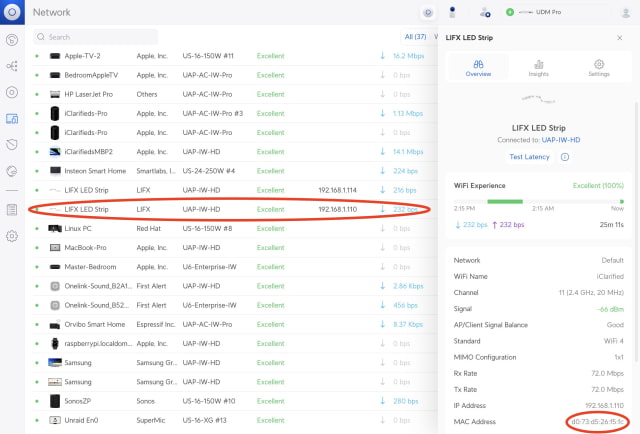This screenshot has width=640, height=434.
Task: Switch to the Insights tab
Action: 538,67
